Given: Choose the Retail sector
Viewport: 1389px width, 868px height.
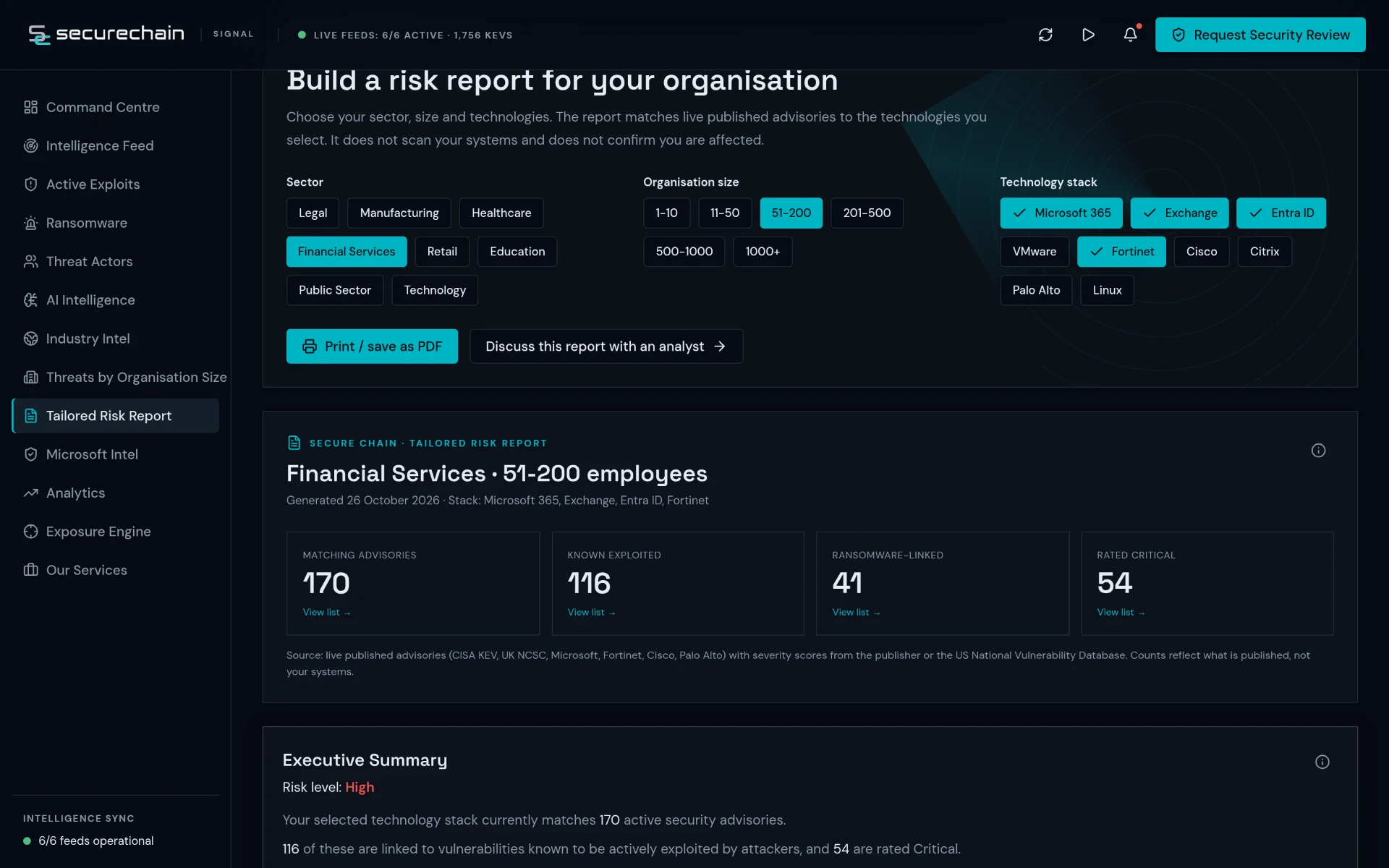Looking at the screenshot, I should click(x=442, y=252).
